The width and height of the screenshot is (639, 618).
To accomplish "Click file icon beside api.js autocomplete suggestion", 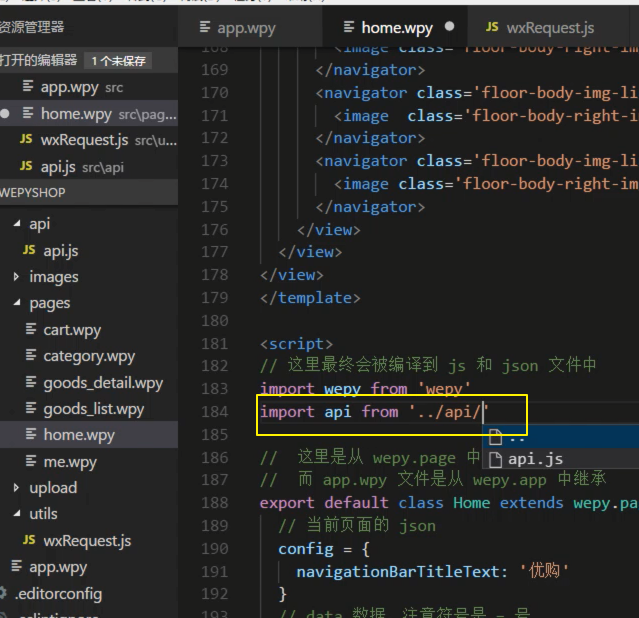I will point(495,459).
